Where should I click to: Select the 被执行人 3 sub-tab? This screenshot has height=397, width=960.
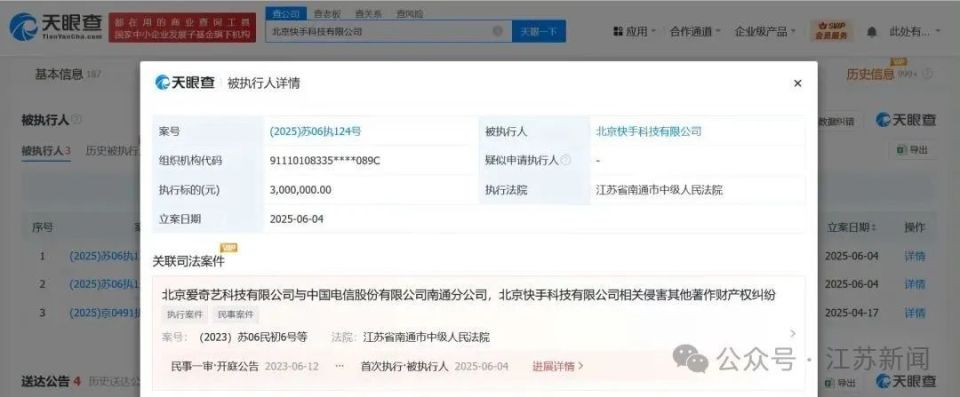[46, 151]
